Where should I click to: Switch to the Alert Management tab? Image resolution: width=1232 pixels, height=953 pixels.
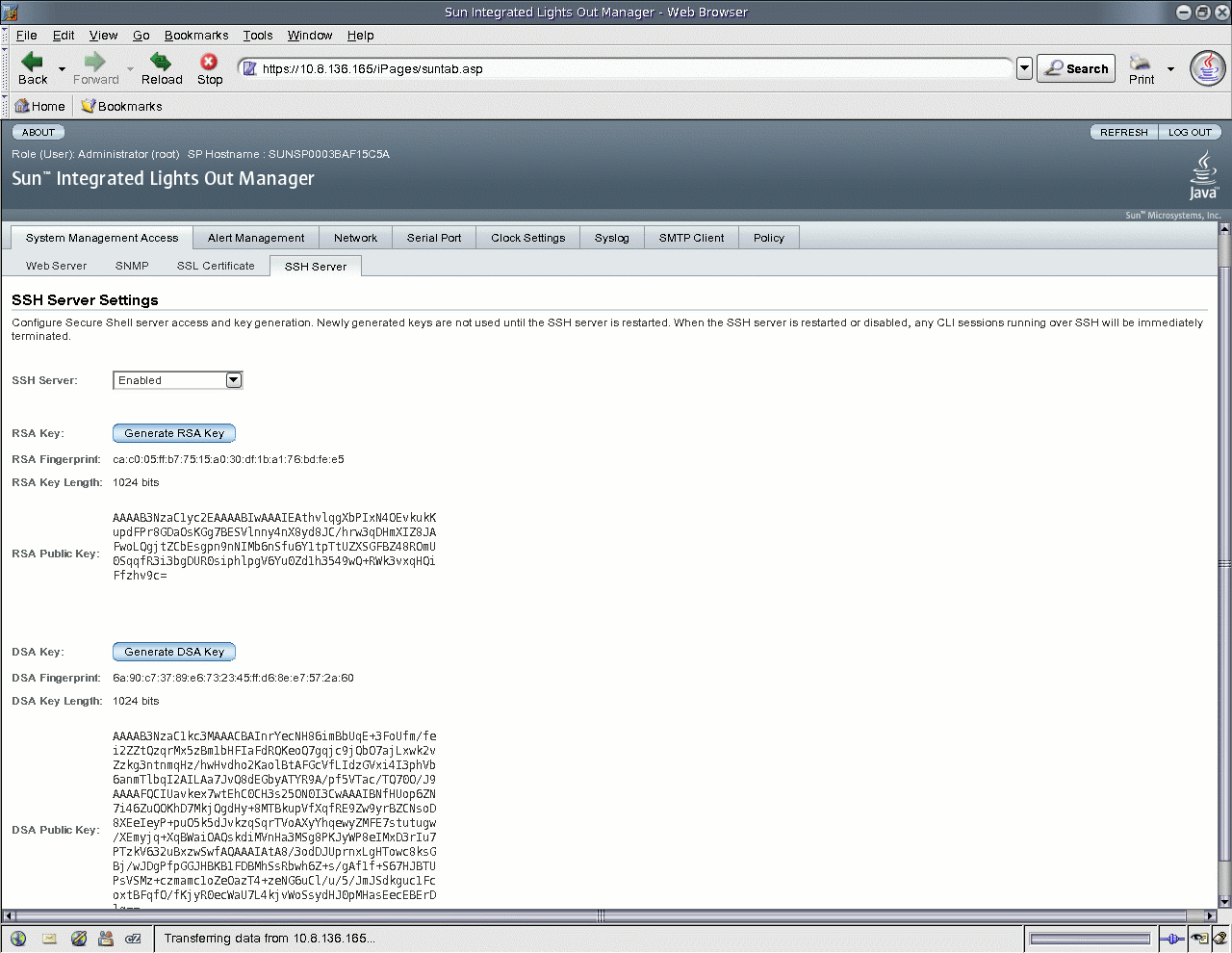[x=256, y=238]
